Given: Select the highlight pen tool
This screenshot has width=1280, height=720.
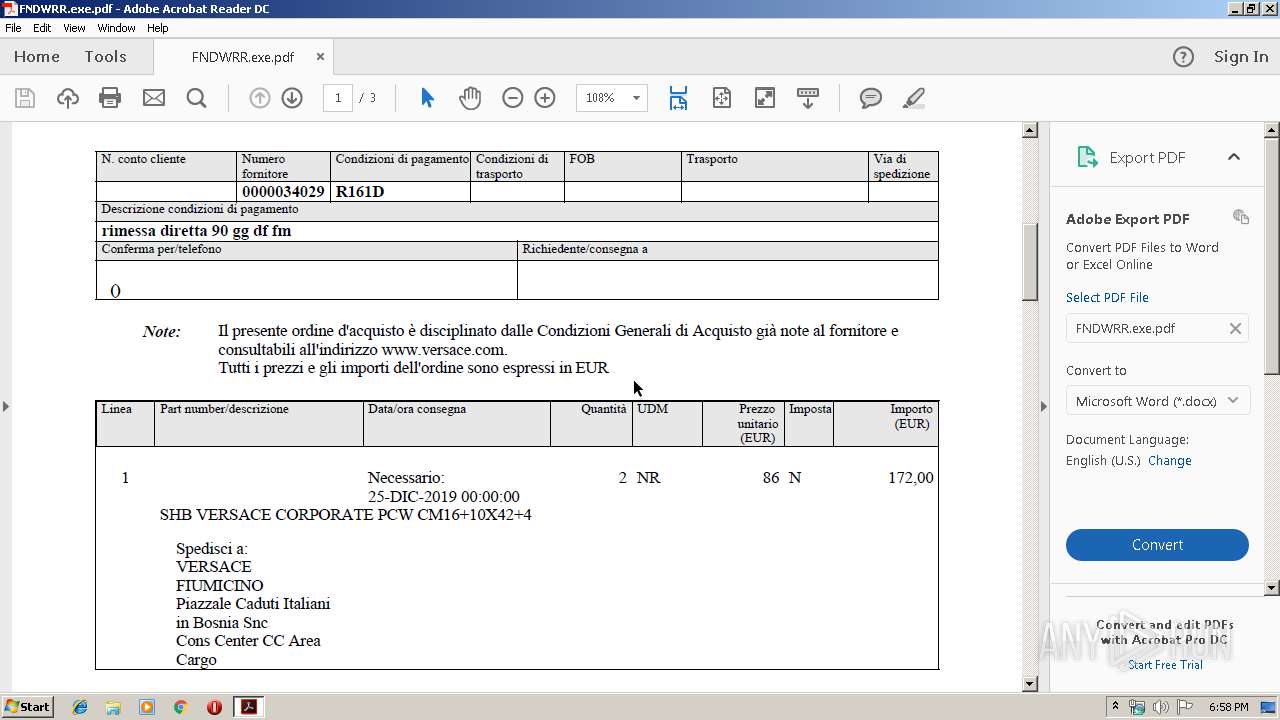Looking at the screenshot, I should pos(913,98).
